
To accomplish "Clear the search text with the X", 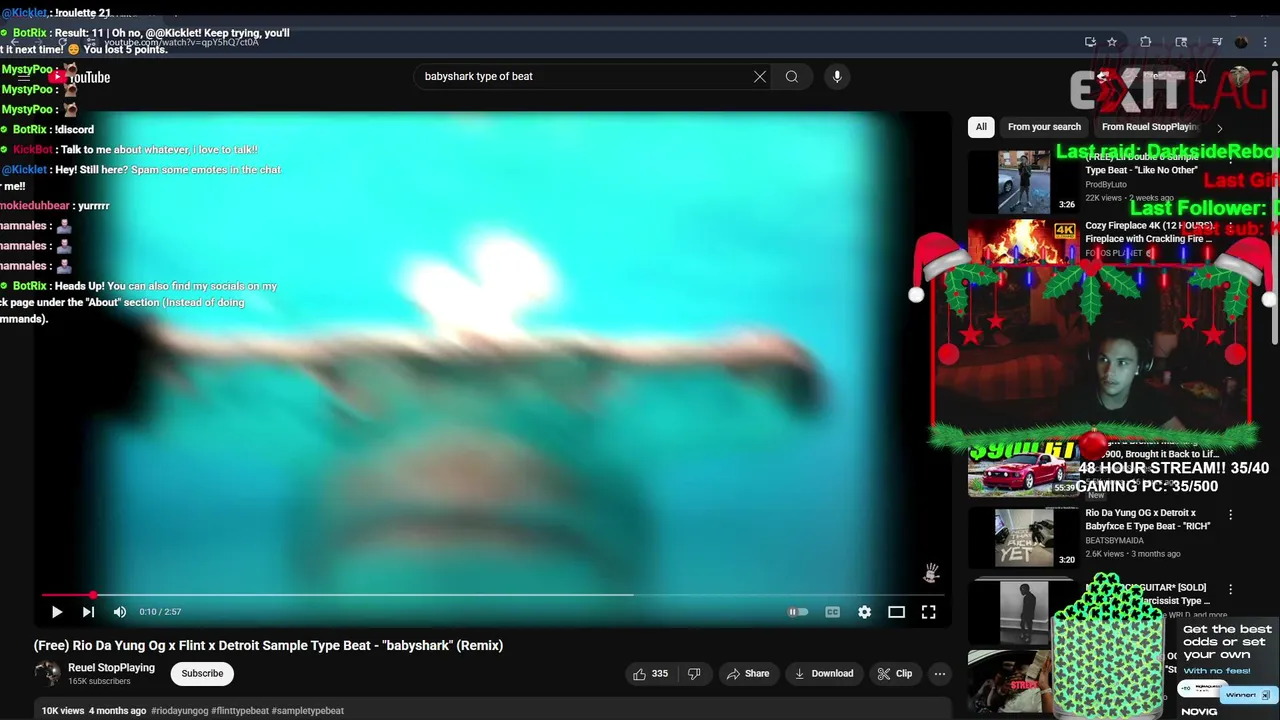I will pyautogui.click(x=760, y=77).
